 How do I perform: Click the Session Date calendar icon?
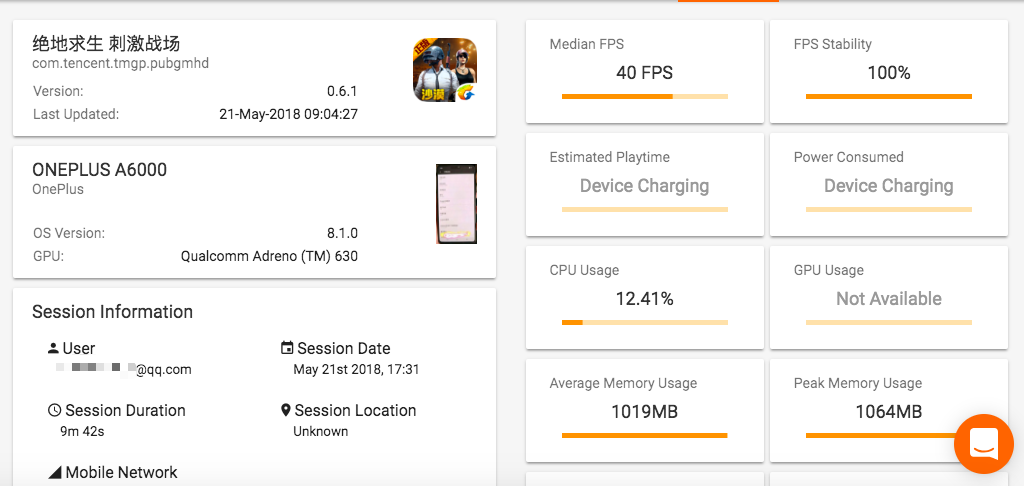[x=287, y=348]
